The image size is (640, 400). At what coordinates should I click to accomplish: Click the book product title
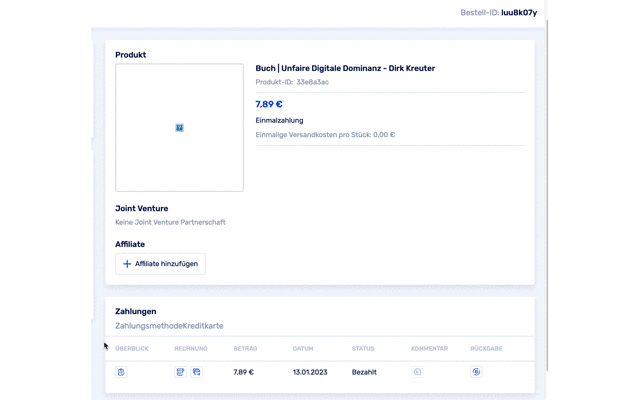tap(345, 69)
